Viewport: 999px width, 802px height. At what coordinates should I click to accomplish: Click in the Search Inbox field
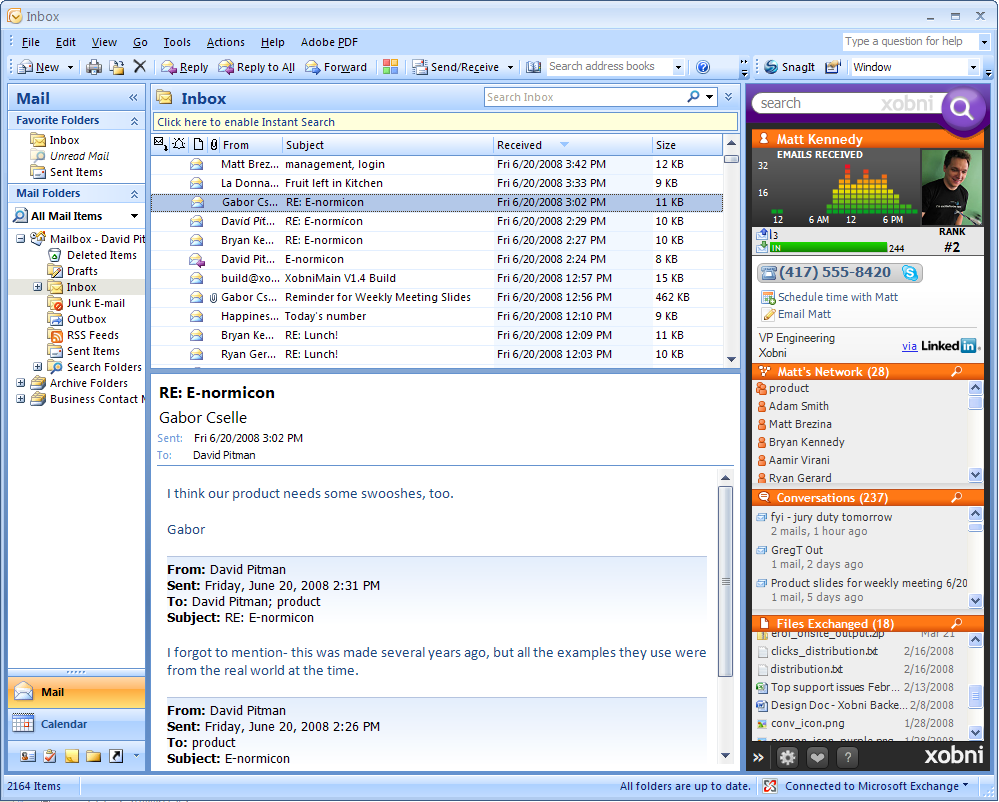coord(584,97)
